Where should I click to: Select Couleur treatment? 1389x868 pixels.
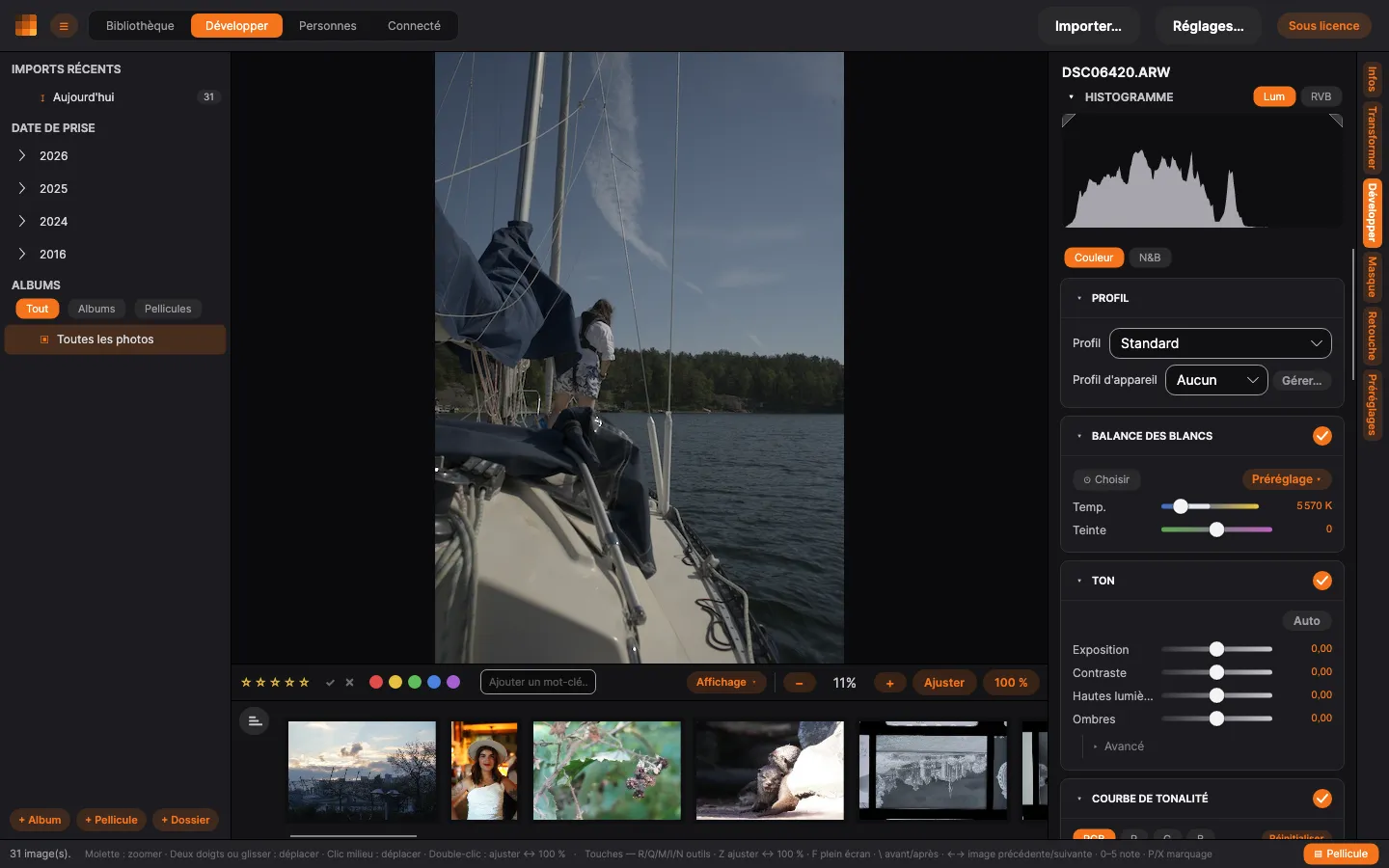point(1094,258)
